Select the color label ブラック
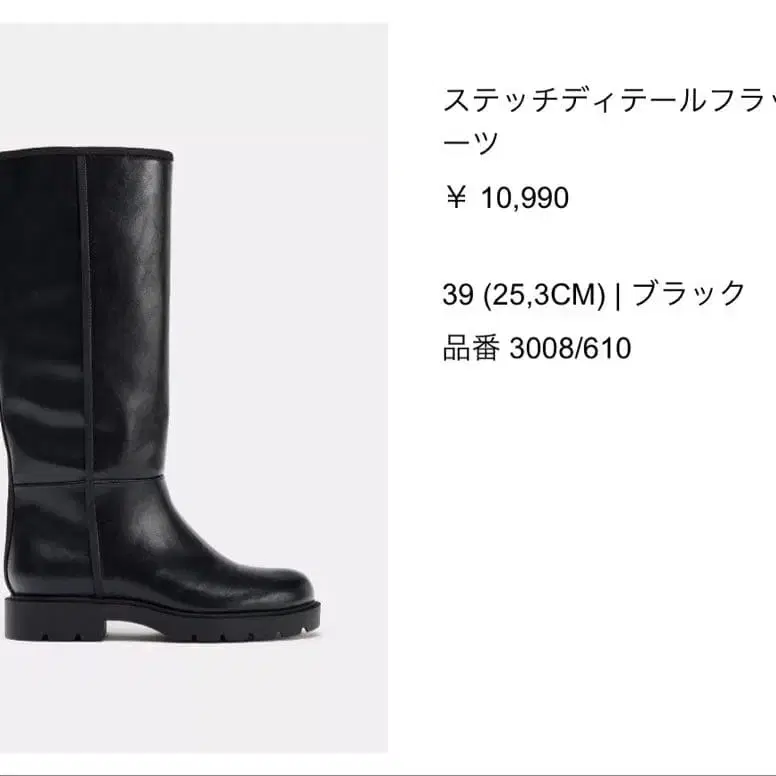This screenshot has height=776, width=776. 689,293
